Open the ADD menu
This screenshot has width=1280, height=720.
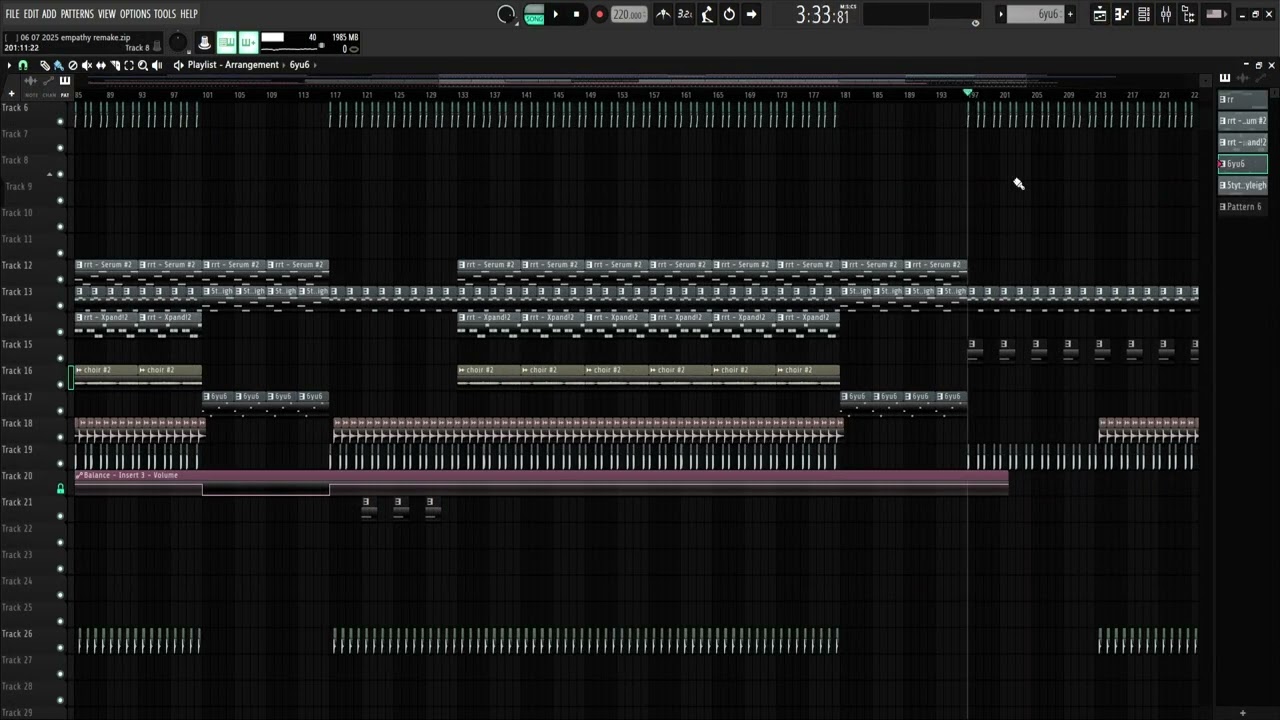pos(49,14)
